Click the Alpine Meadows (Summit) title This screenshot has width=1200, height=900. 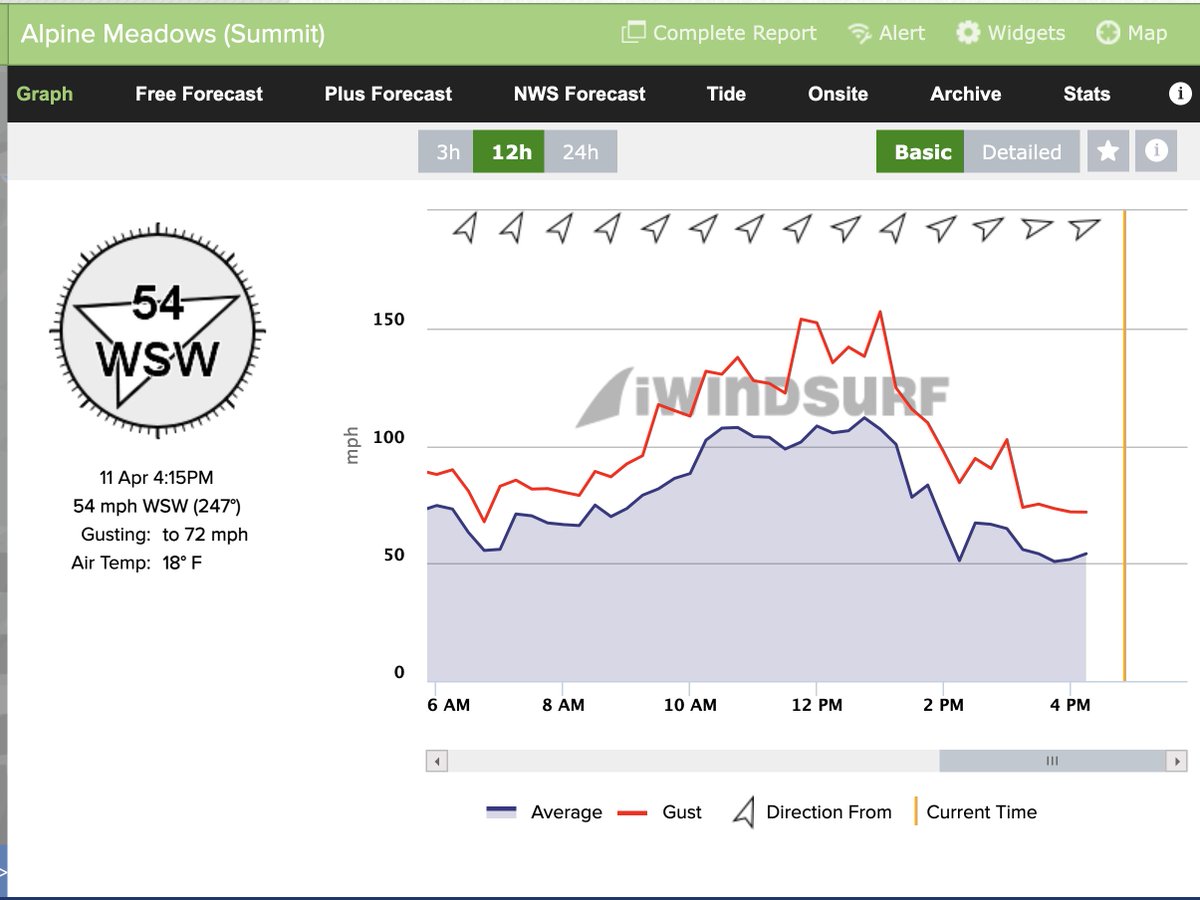coord(173,33)
